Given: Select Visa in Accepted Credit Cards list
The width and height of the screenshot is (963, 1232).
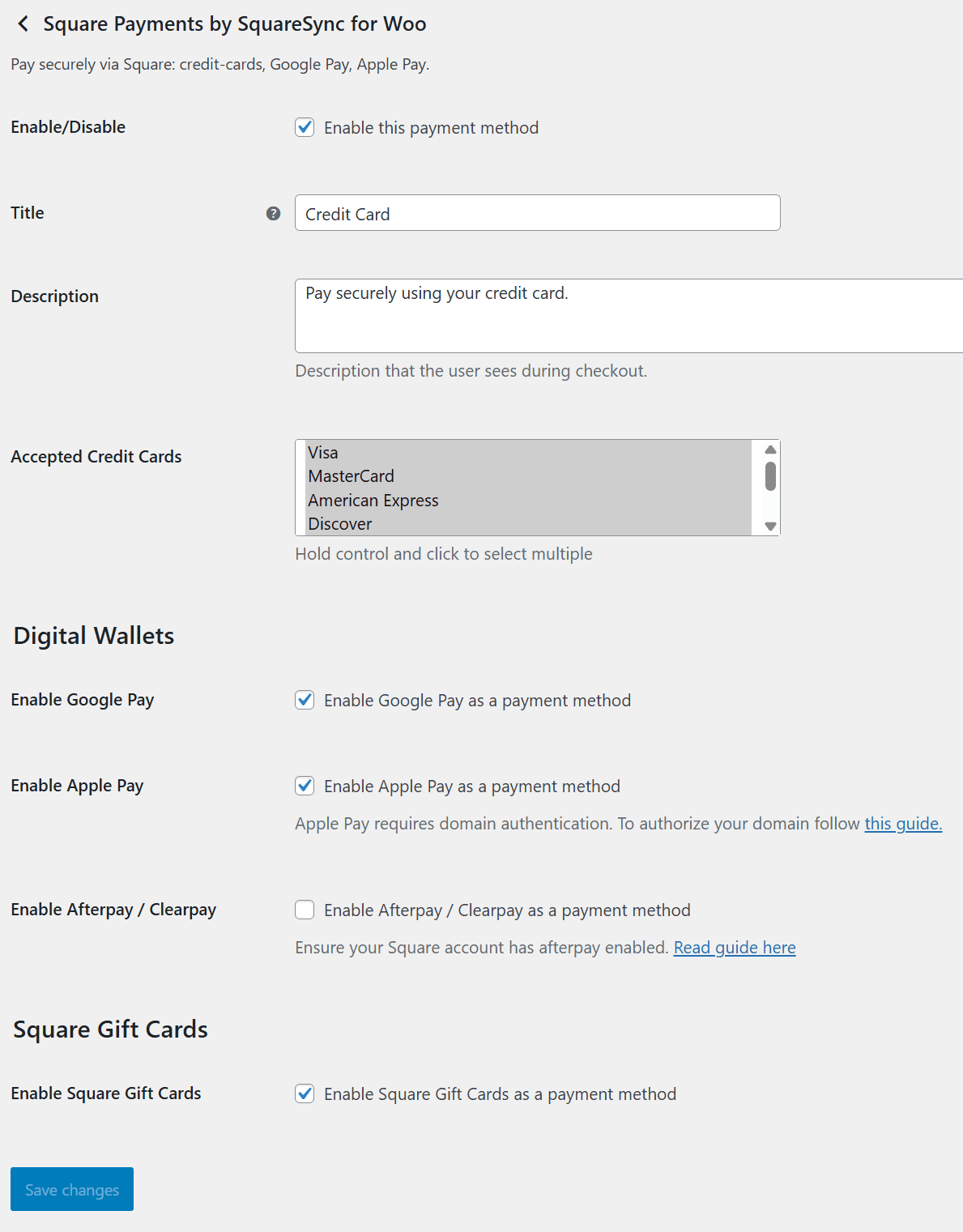Looking at the screenshot, I should (x=530, y=453).
